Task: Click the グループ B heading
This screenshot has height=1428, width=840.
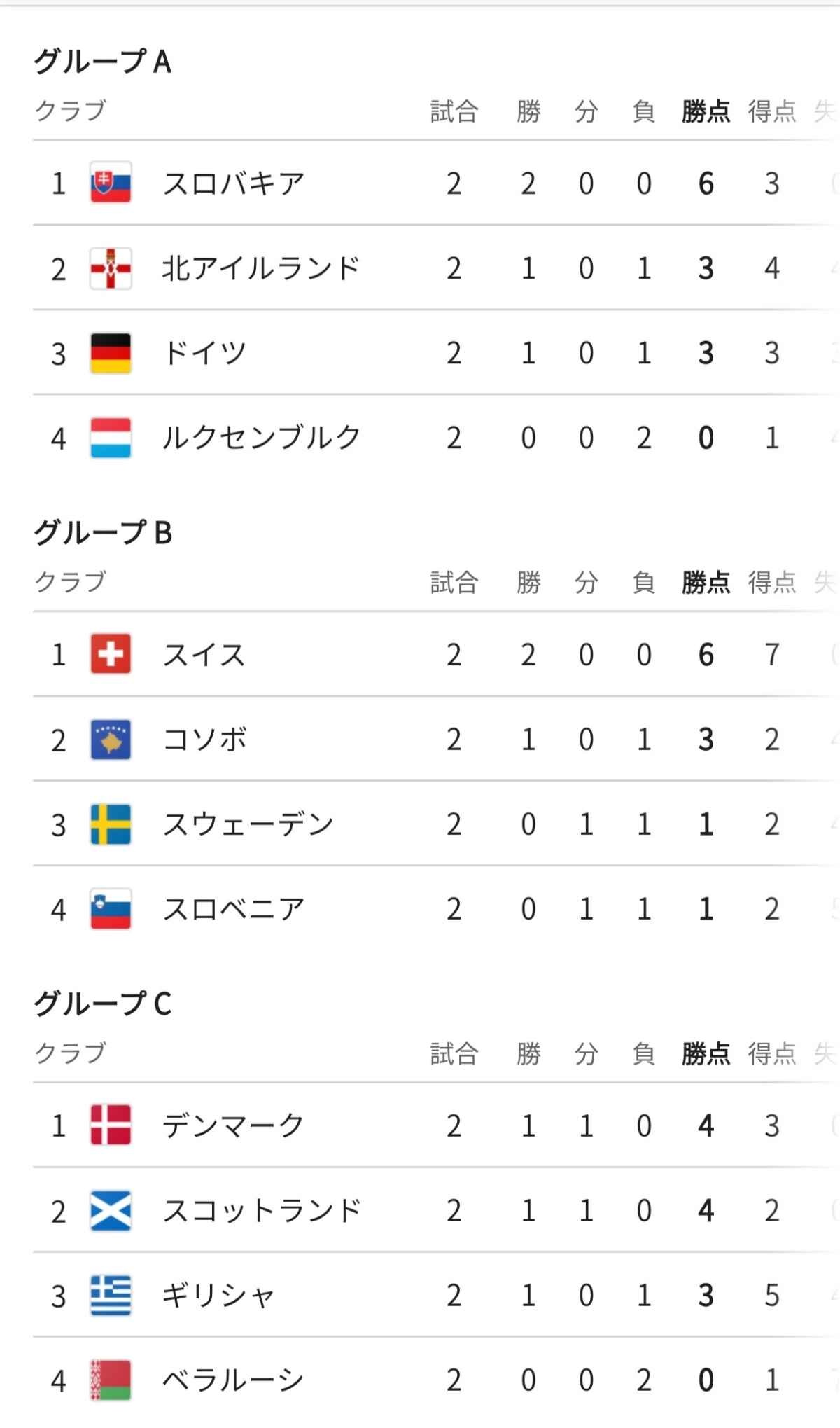Action: point(103,533)
